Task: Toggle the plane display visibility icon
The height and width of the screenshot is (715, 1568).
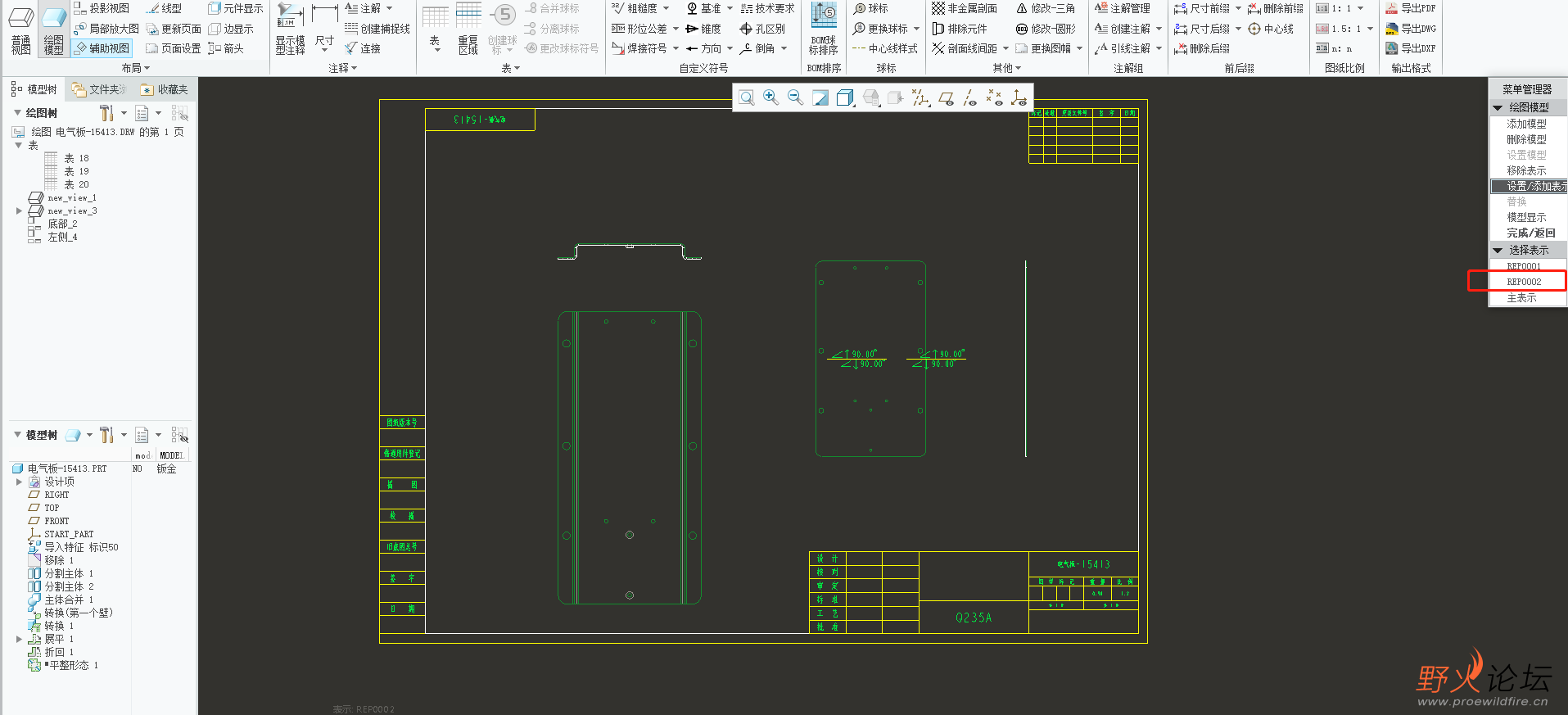Action: click(x=946, y=98)
